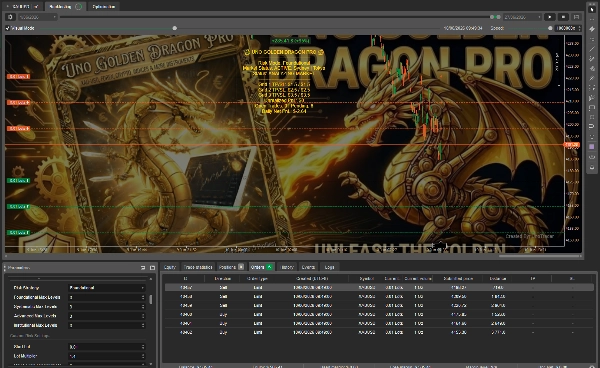Click Institutional Max Levels stepper arrows
This screenshot has height=368, width=600.
pyautogui.click(x=143, y=326)
